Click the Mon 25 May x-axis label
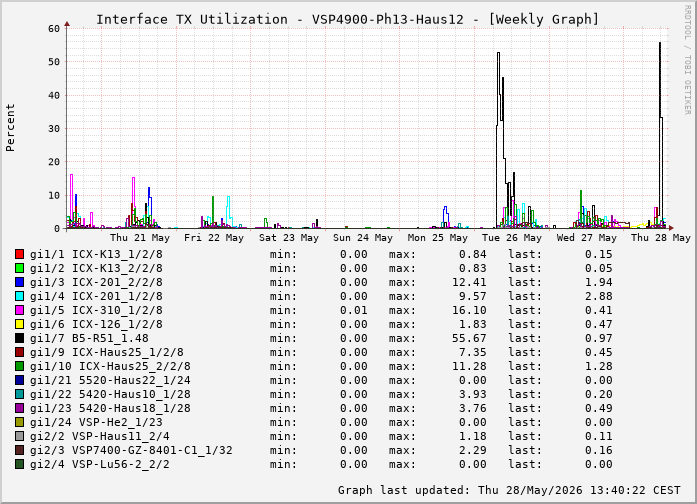The width and height of the screenshot is (697, 504). tap(438, 238)
